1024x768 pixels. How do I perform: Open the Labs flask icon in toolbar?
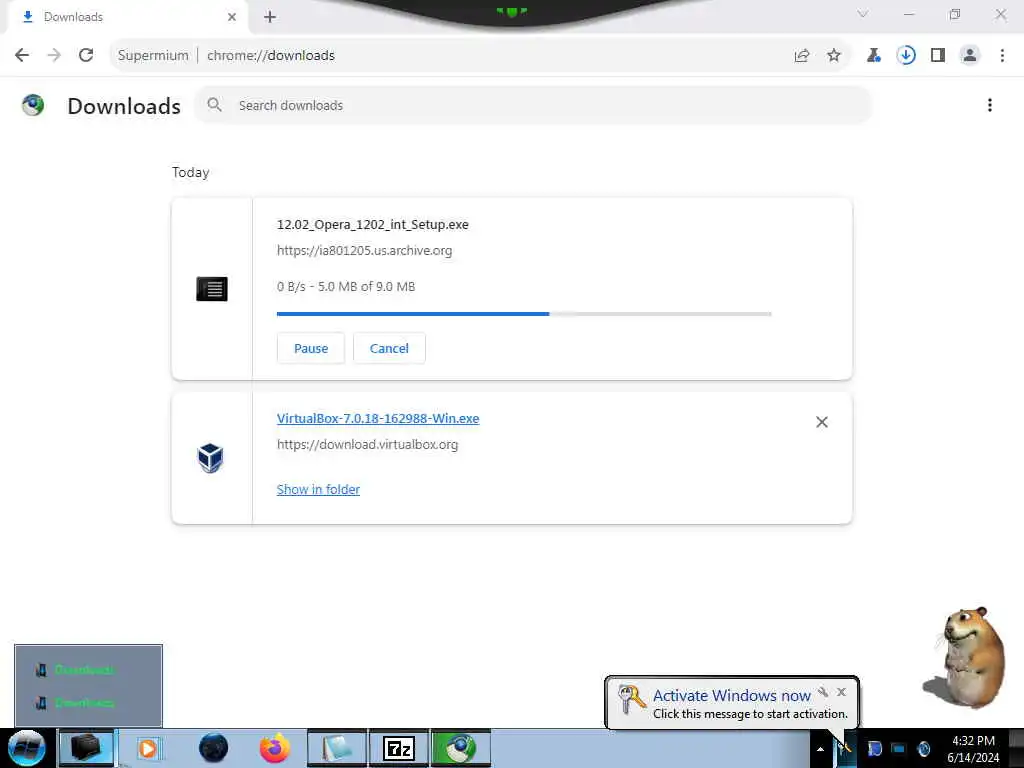(874, 56)
